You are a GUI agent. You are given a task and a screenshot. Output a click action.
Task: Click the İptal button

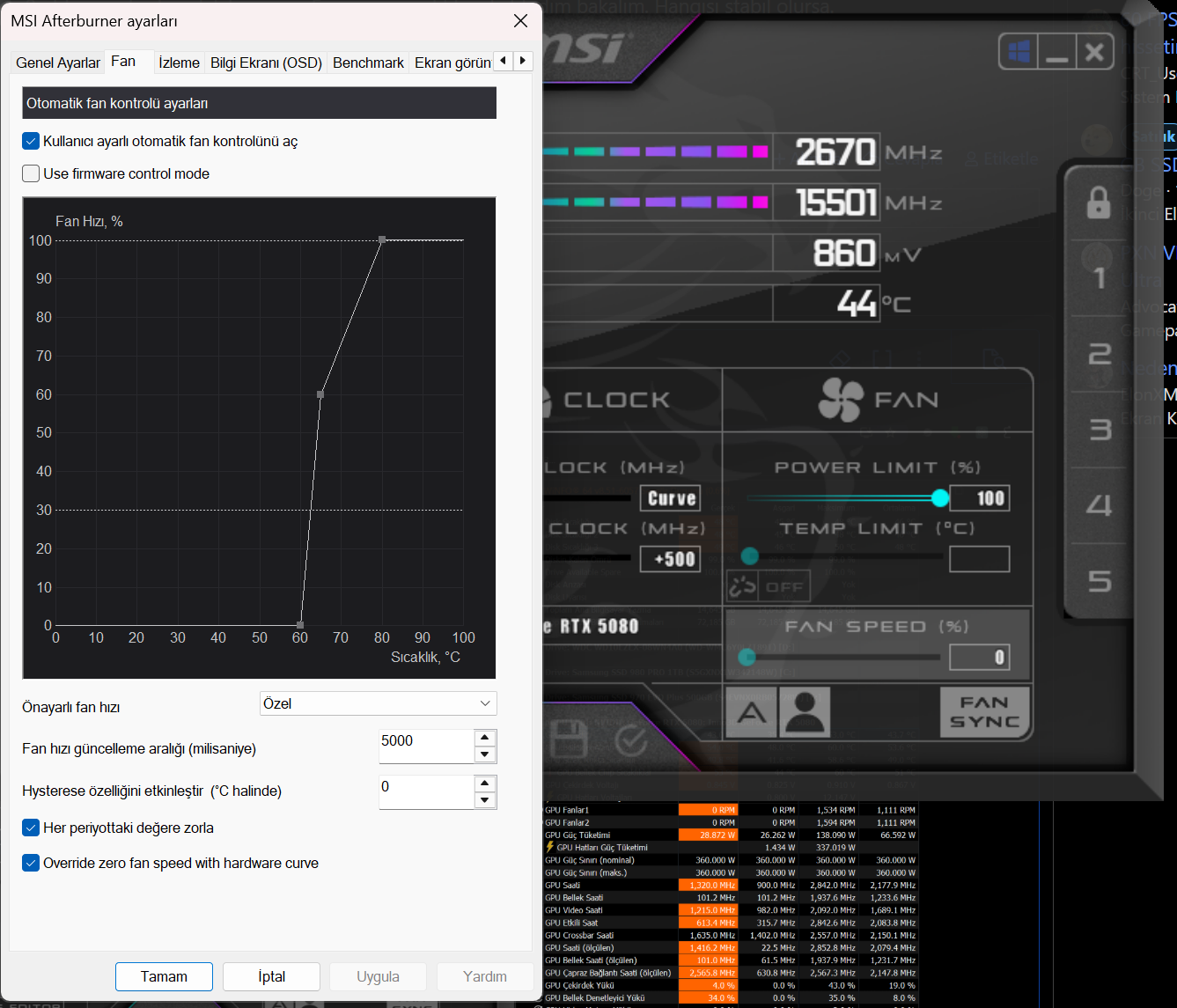click(271, 976)
